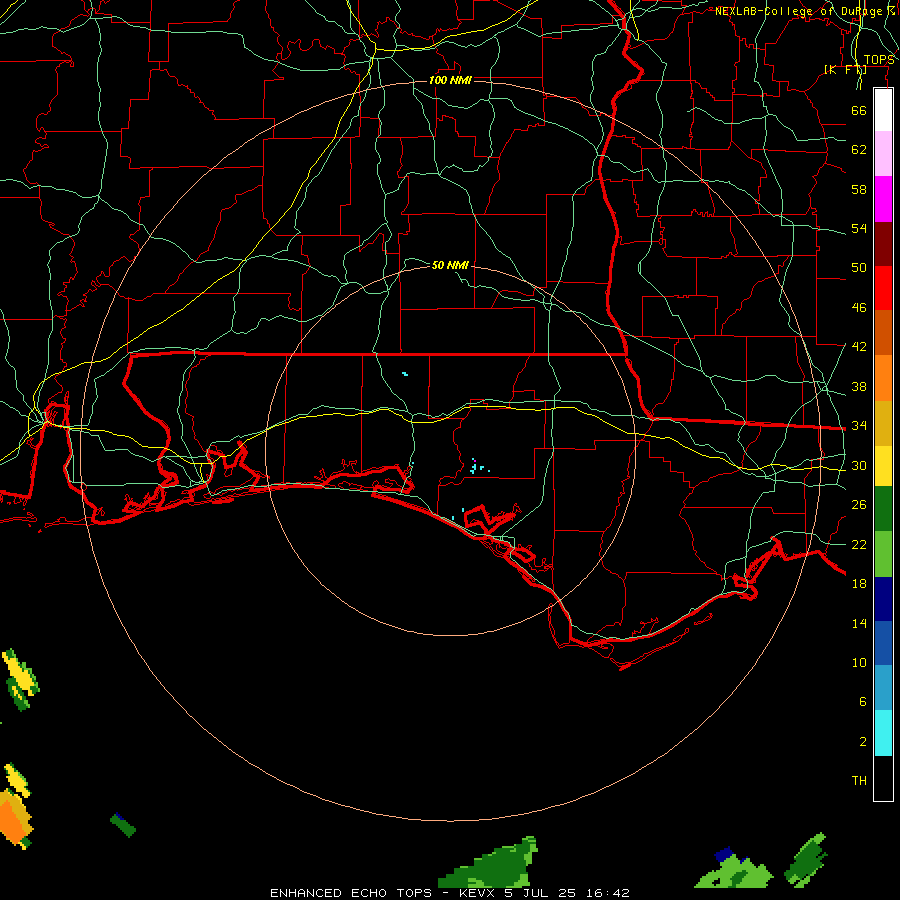This screenshot has height=900, width=900.
Task: Click the small isolated dark green echo near the orange cell
Action: point(123,825)
